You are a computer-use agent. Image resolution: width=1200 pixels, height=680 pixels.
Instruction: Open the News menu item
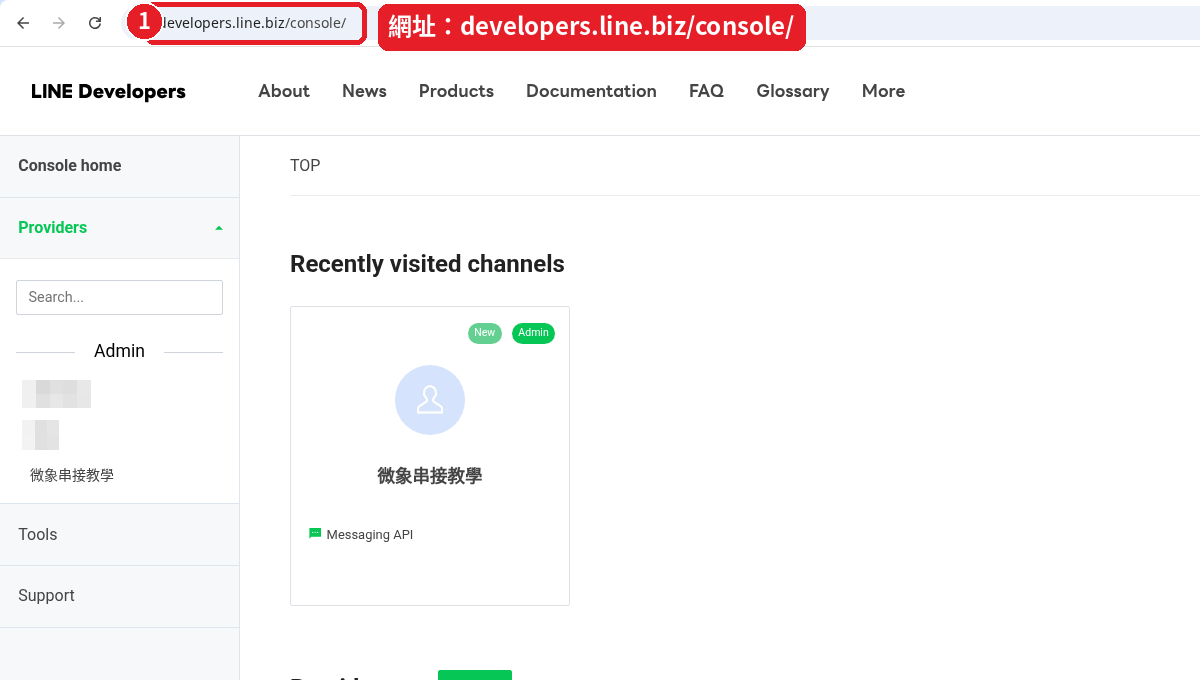[364, 91]
